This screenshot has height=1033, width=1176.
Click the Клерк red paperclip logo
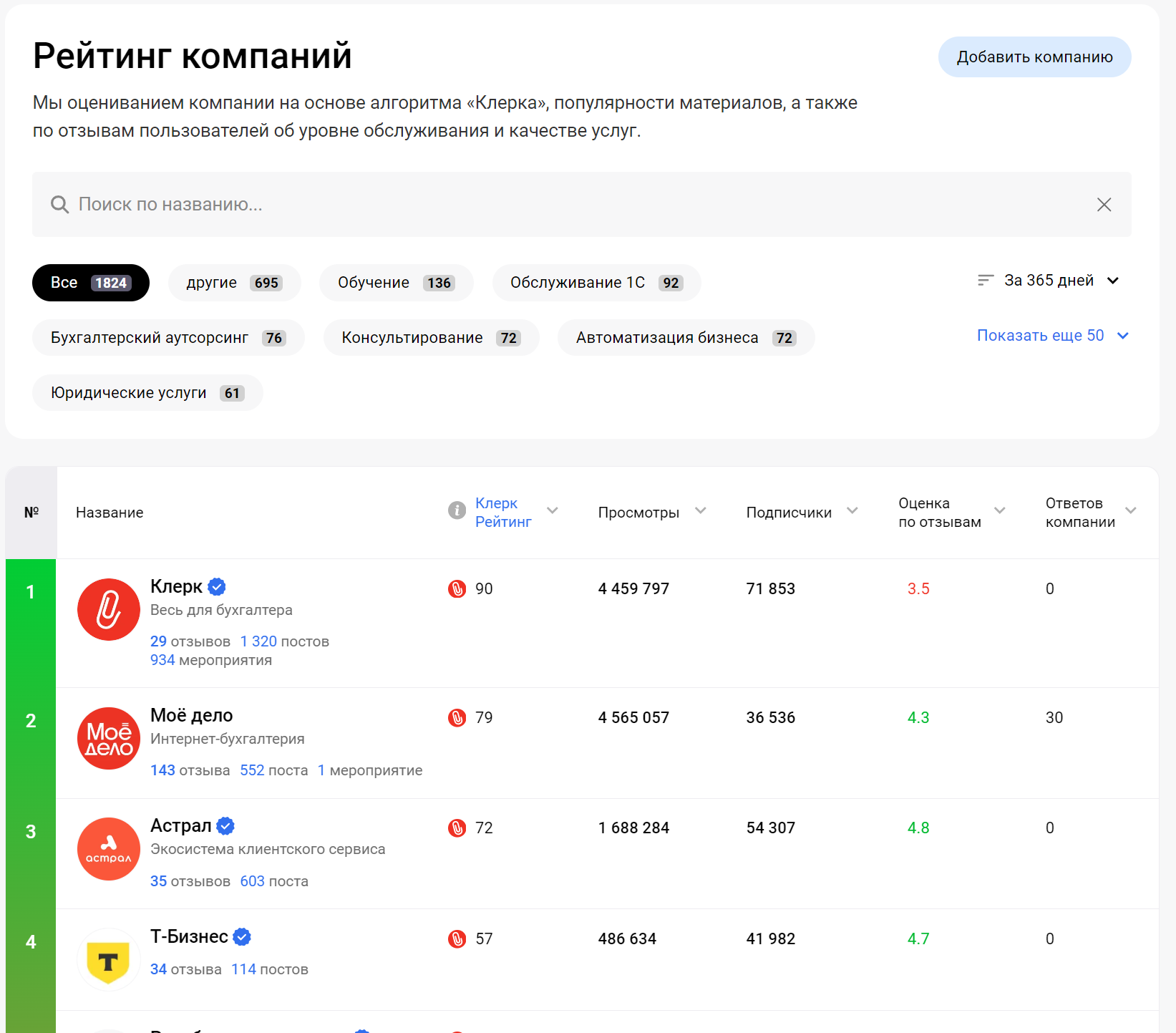(108, 610)
